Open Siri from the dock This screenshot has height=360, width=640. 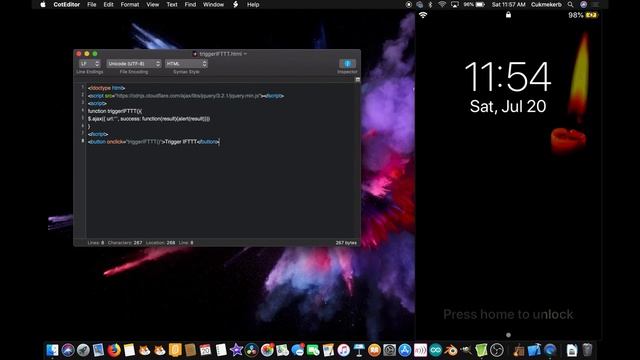[68, 350]
